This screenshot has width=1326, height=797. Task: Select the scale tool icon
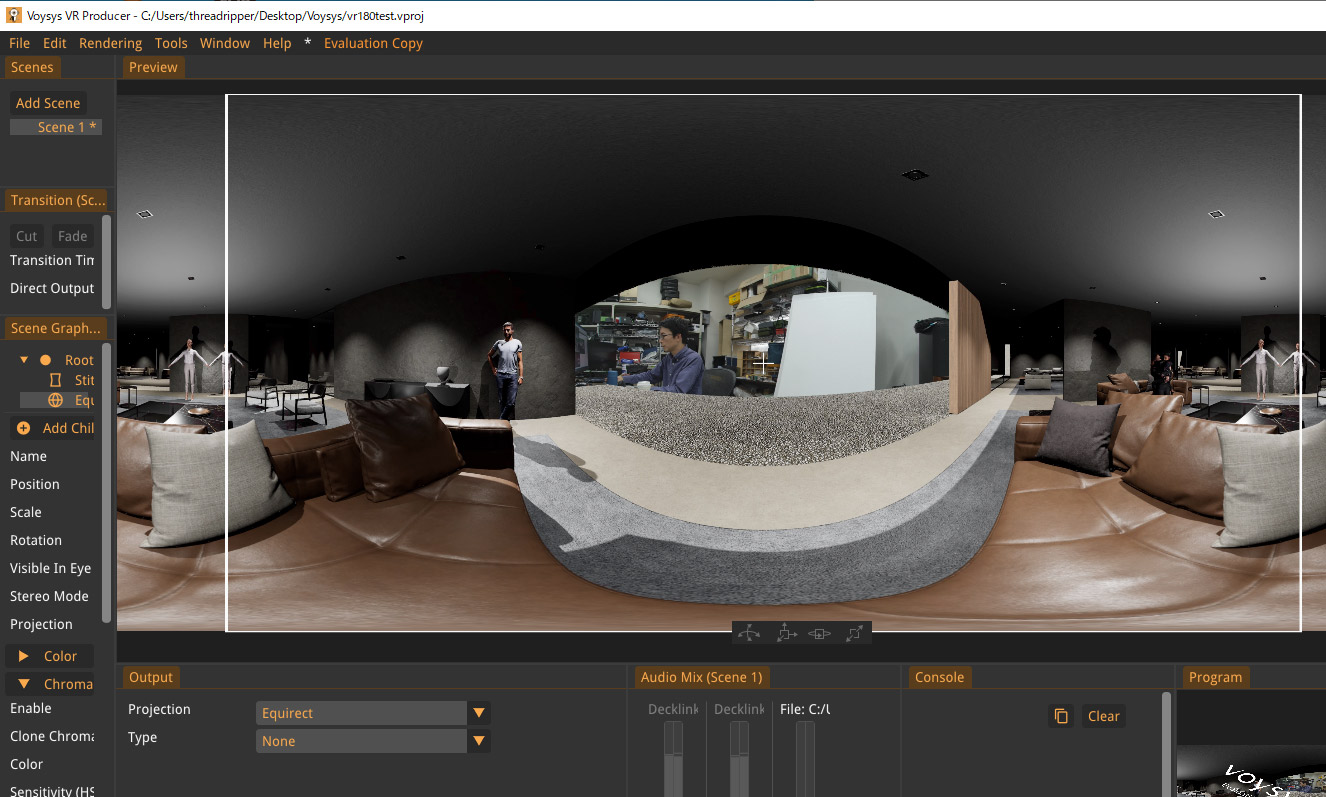tap(855, 633)
